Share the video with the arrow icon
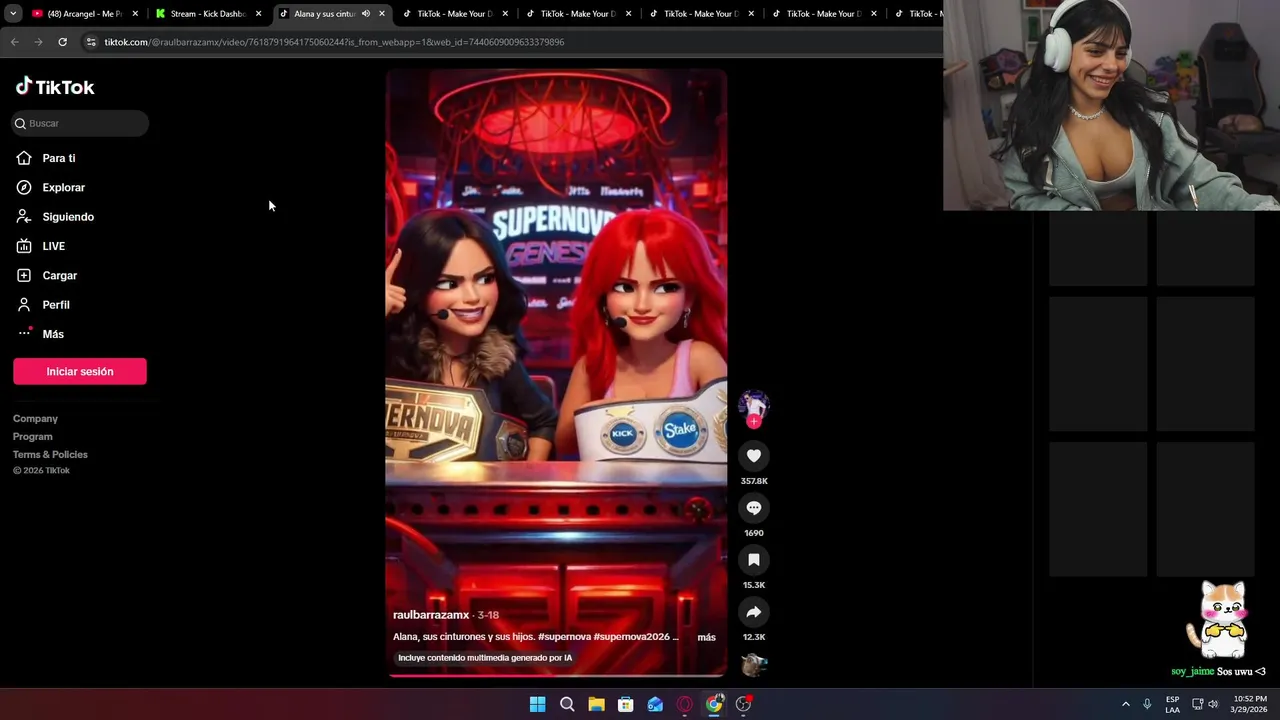The image size is (1280, 720). click(x=754, y=612)
